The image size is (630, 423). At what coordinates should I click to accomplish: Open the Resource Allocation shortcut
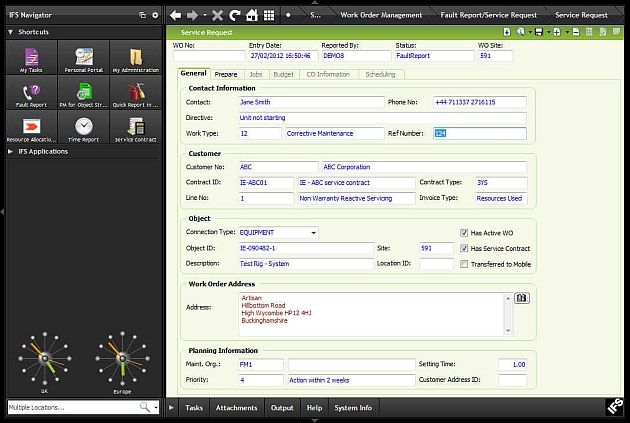(x=31, y=127)
